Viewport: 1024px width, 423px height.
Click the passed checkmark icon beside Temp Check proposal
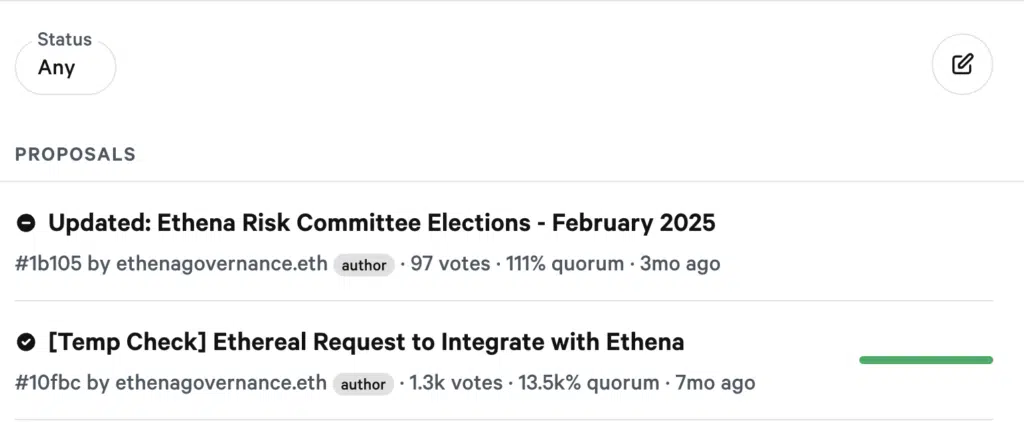click(x=25, y=341)
